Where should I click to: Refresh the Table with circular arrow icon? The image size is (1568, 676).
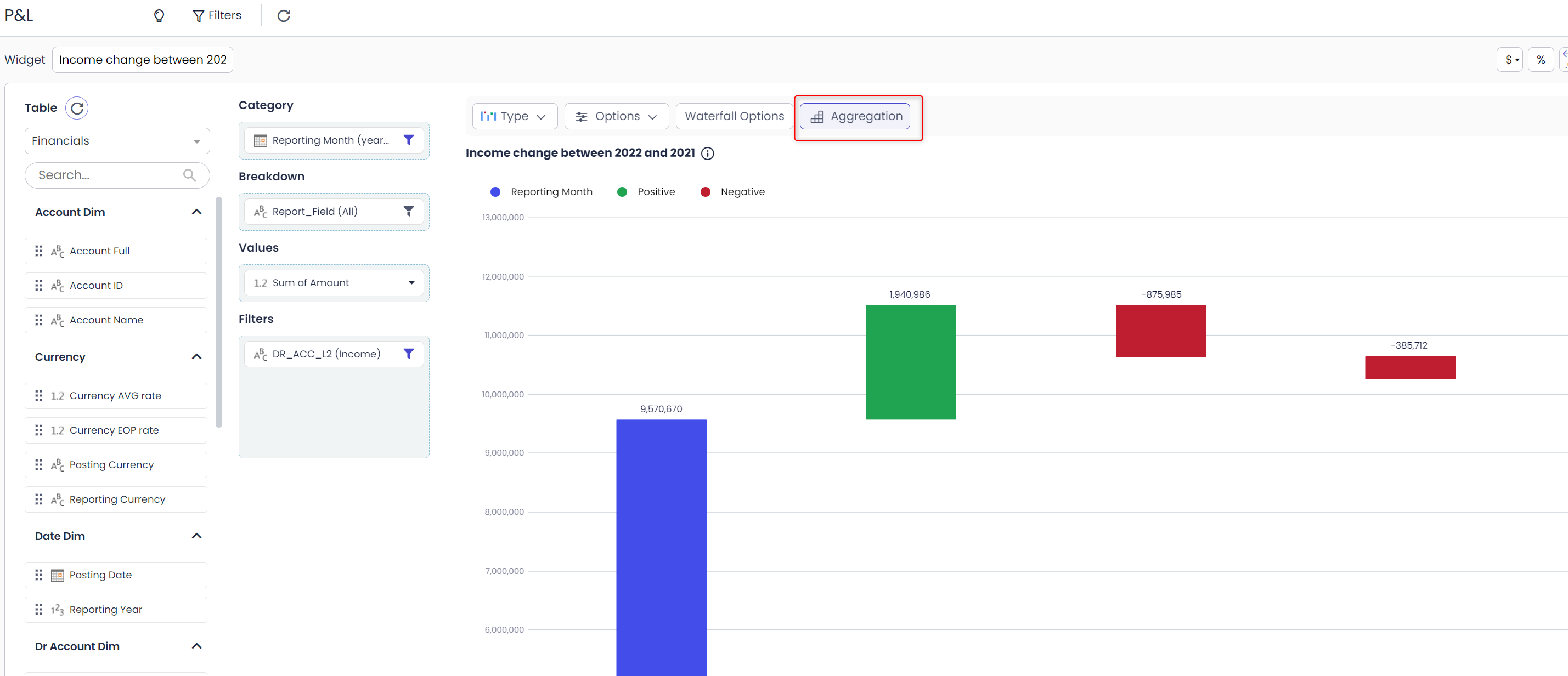tap(77, 109)
